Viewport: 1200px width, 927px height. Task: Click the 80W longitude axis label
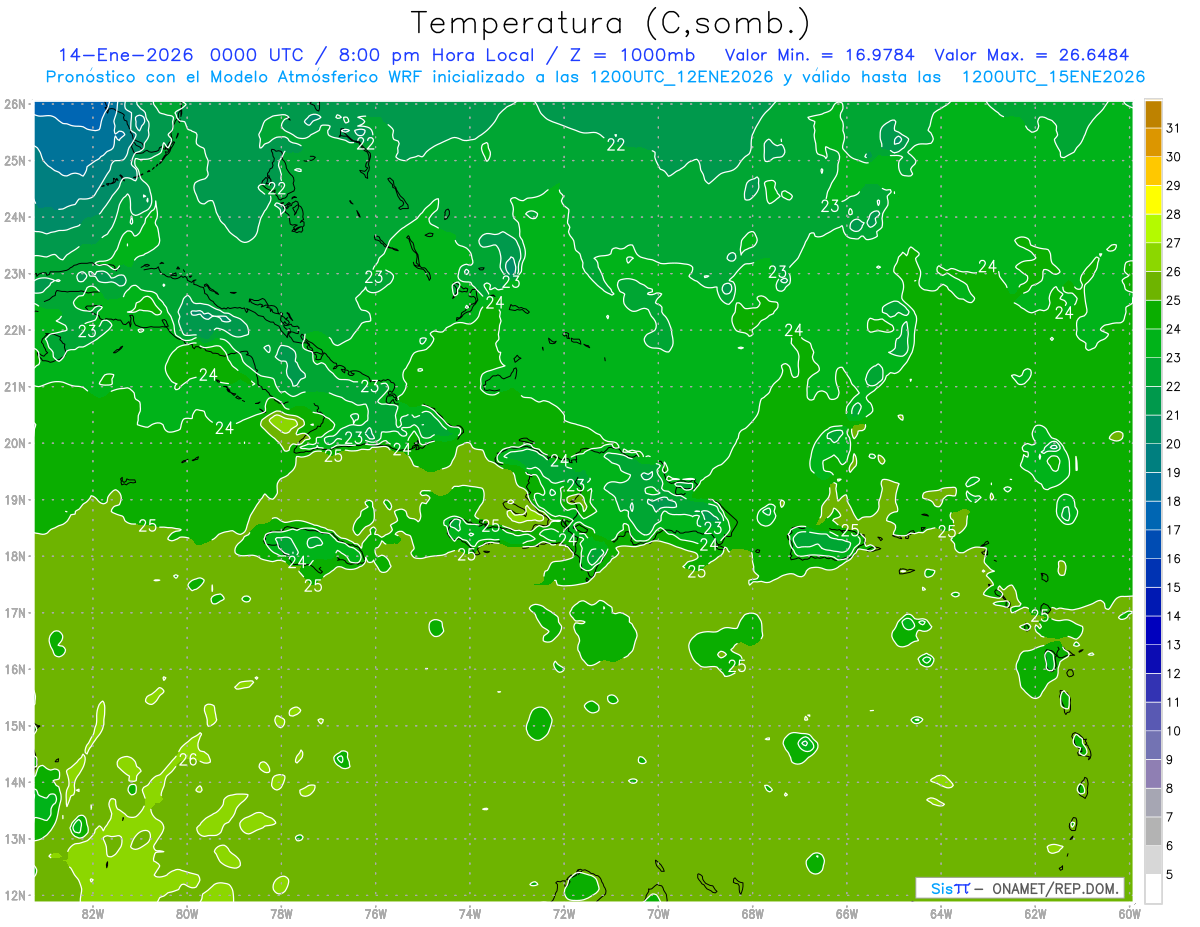(x=187, y=913)
